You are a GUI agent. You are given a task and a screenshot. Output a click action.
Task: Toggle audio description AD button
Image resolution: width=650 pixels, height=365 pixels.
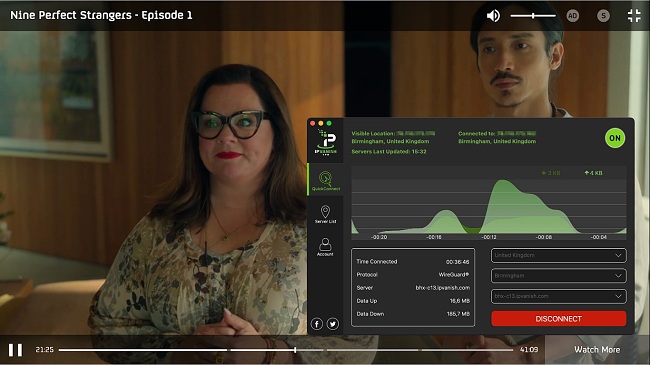572,16
